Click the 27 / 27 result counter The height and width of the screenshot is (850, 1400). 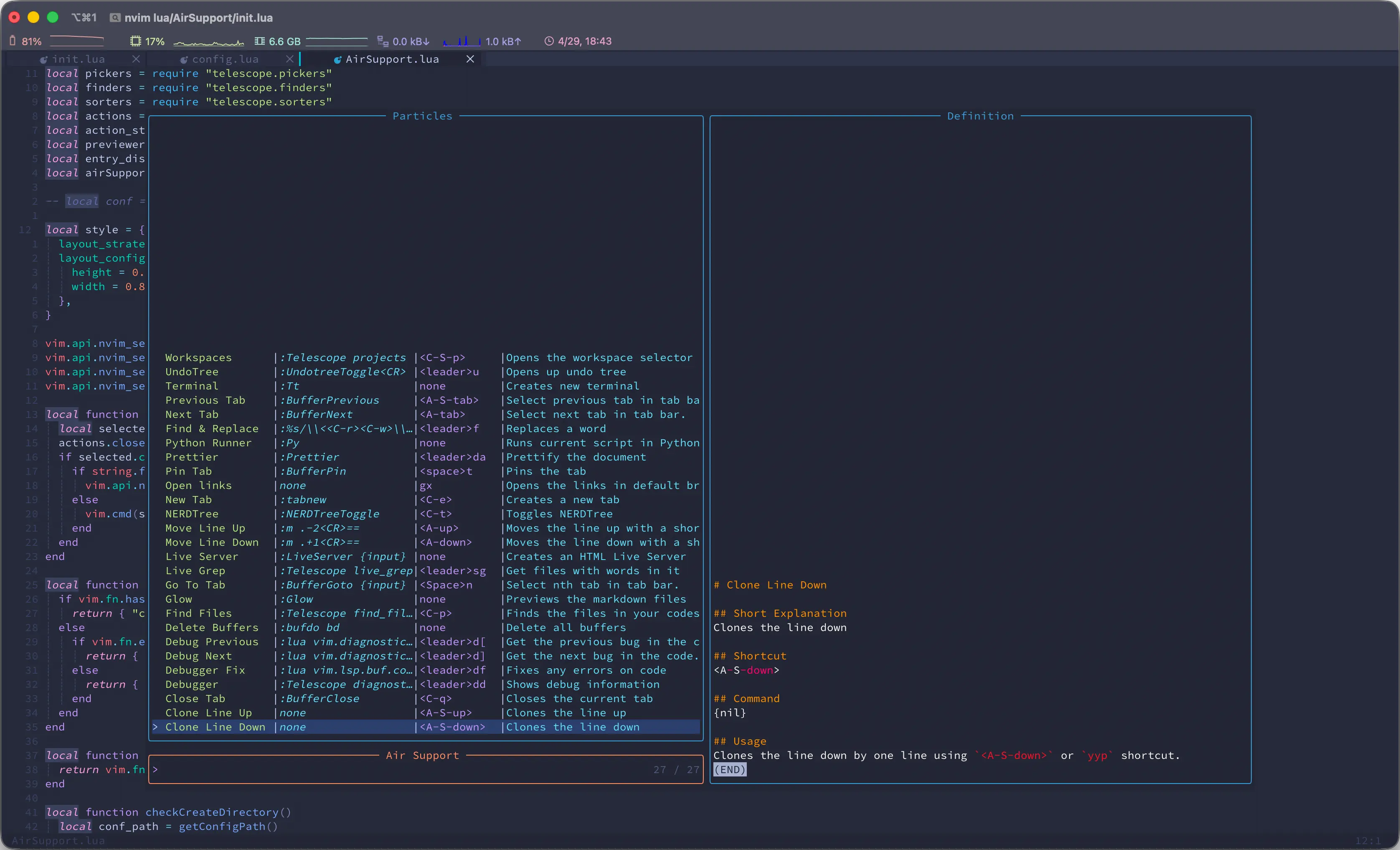(676, 769)
